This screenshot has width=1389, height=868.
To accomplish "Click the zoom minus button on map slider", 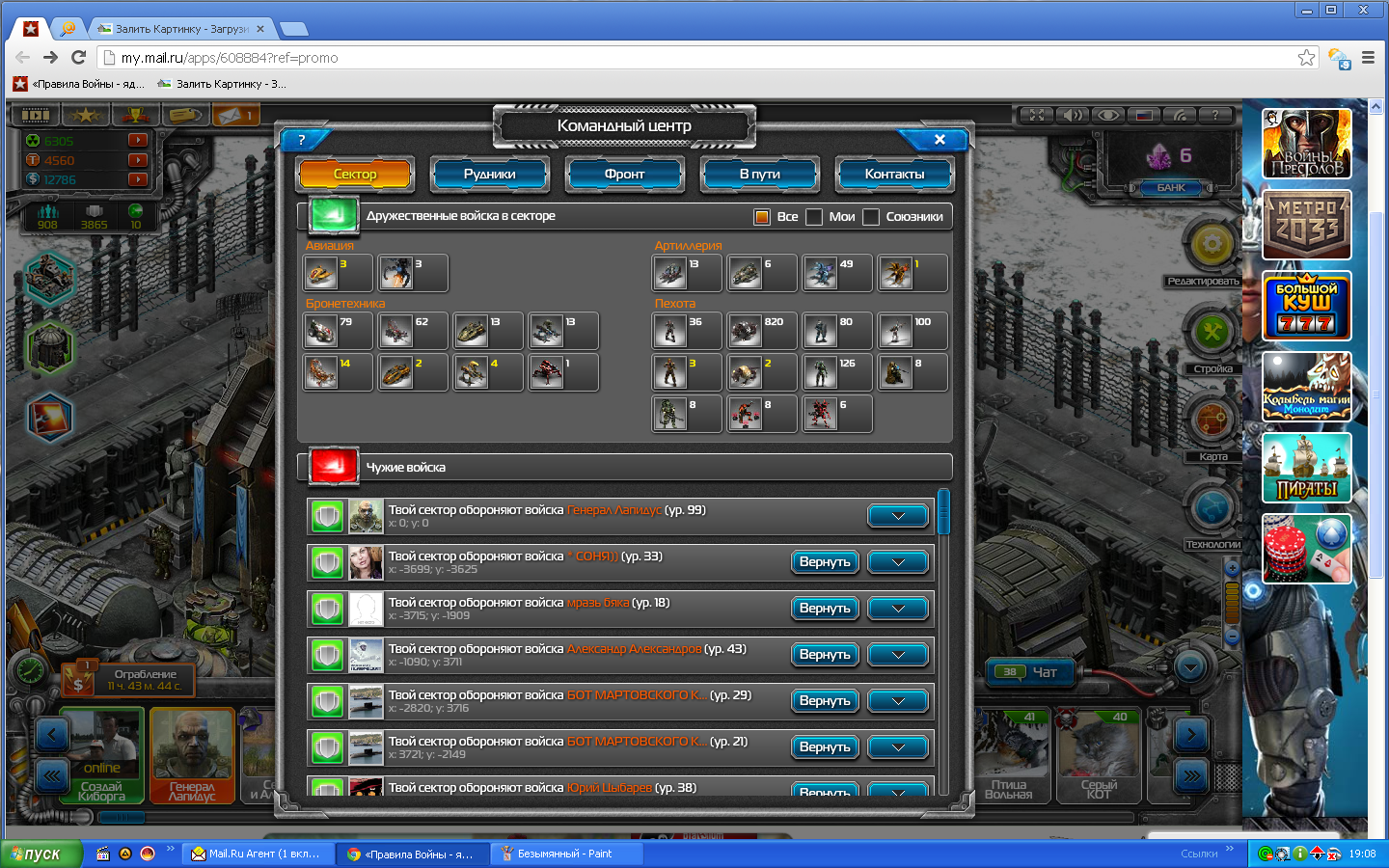I will [x=1232, y=637].
